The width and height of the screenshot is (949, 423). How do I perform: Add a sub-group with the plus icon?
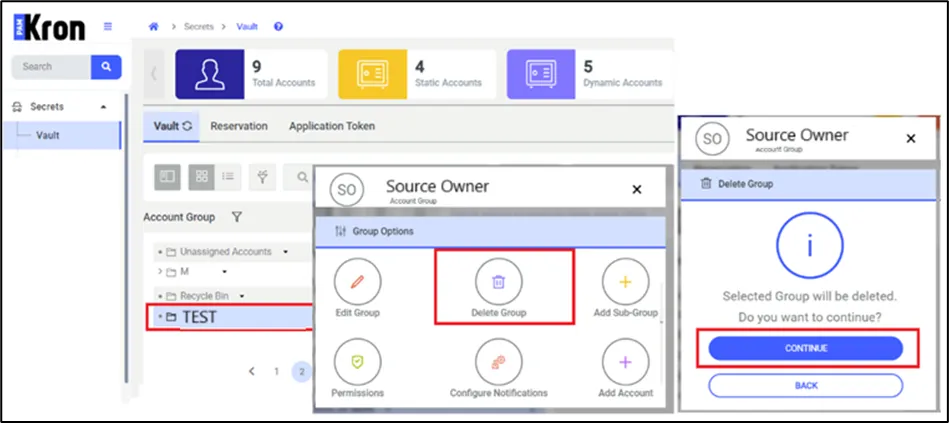(x=625, y=282)
